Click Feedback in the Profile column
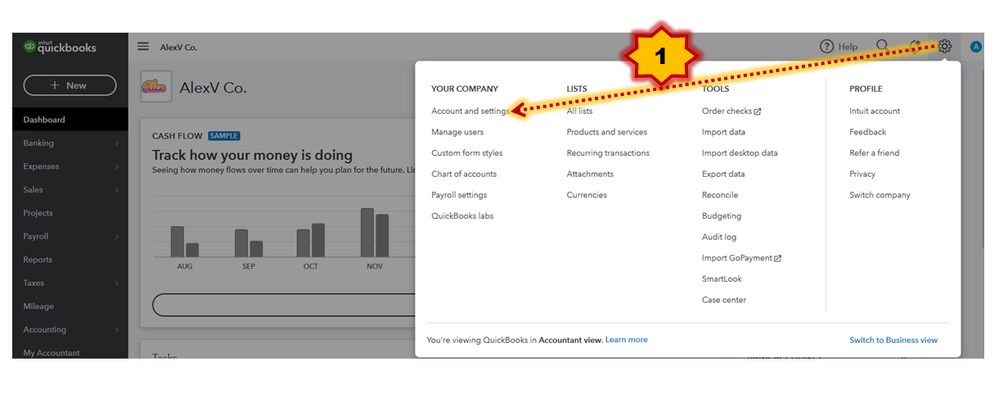 [868, 132]
